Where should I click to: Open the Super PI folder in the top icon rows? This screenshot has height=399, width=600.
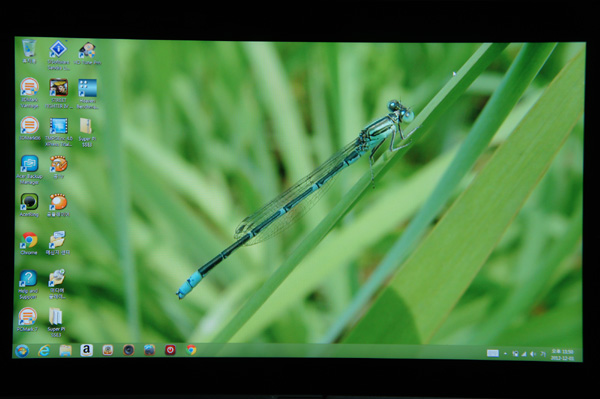pyautogui.click(x=87, y=132)
